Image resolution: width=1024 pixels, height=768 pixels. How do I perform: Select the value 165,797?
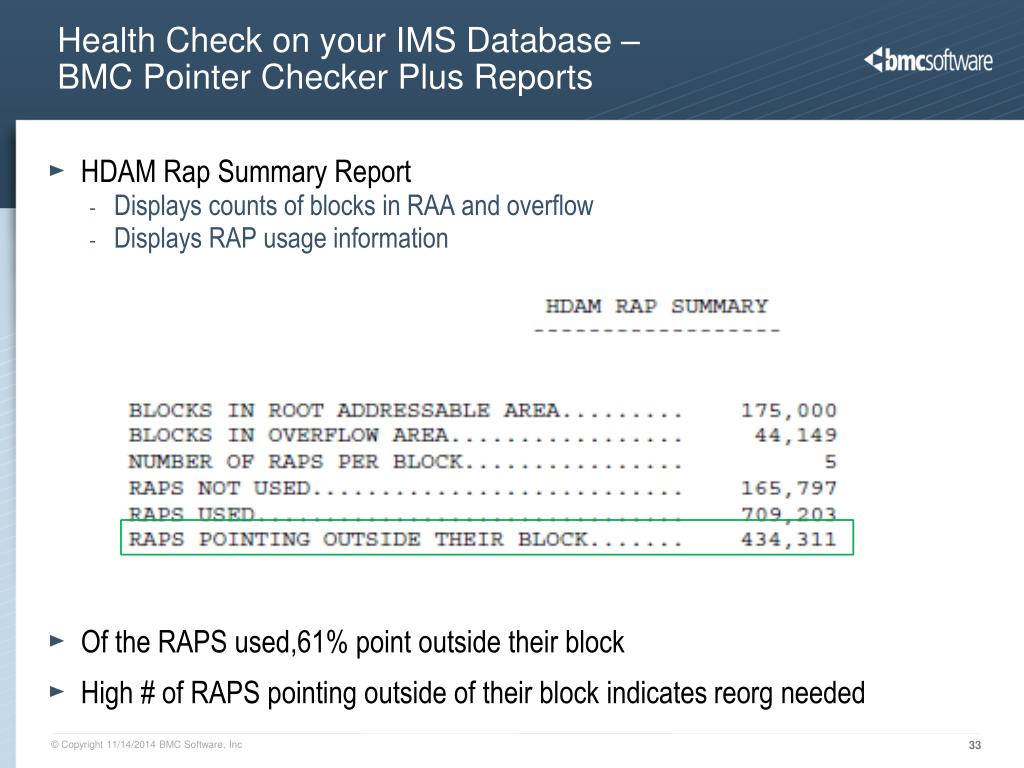tap(788, 488)
